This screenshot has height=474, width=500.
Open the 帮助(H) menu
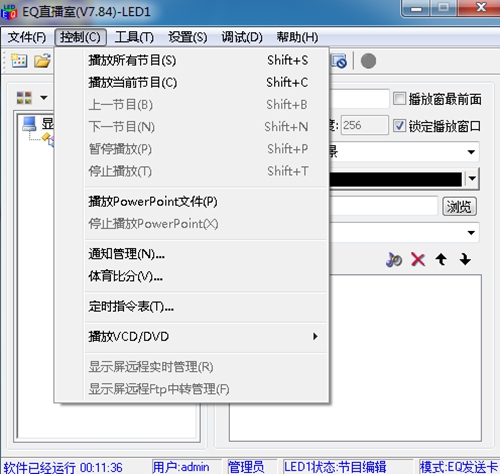(x=297, y=37)
